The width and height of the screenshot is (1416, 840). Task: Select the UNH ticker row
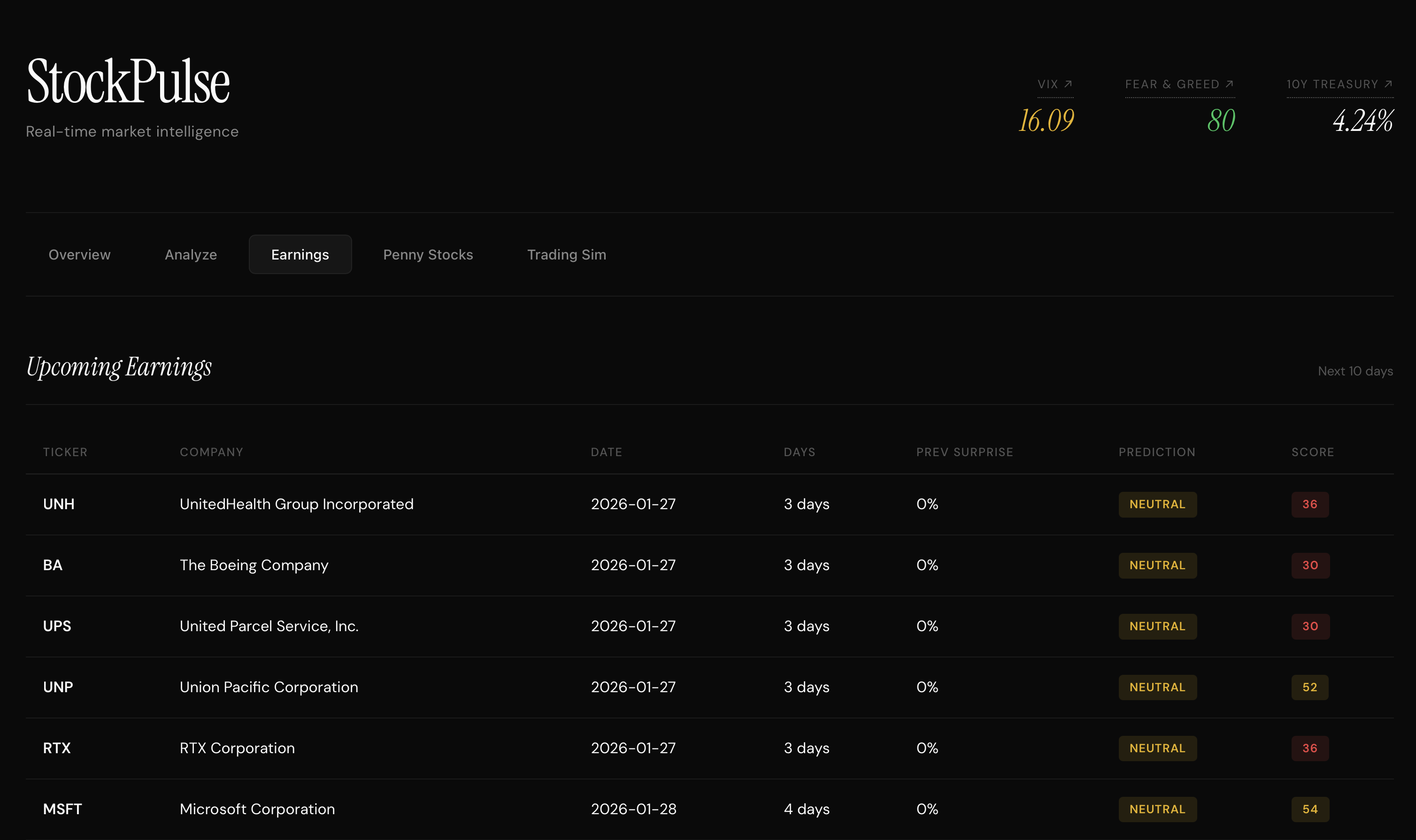(x=59, y=504)
